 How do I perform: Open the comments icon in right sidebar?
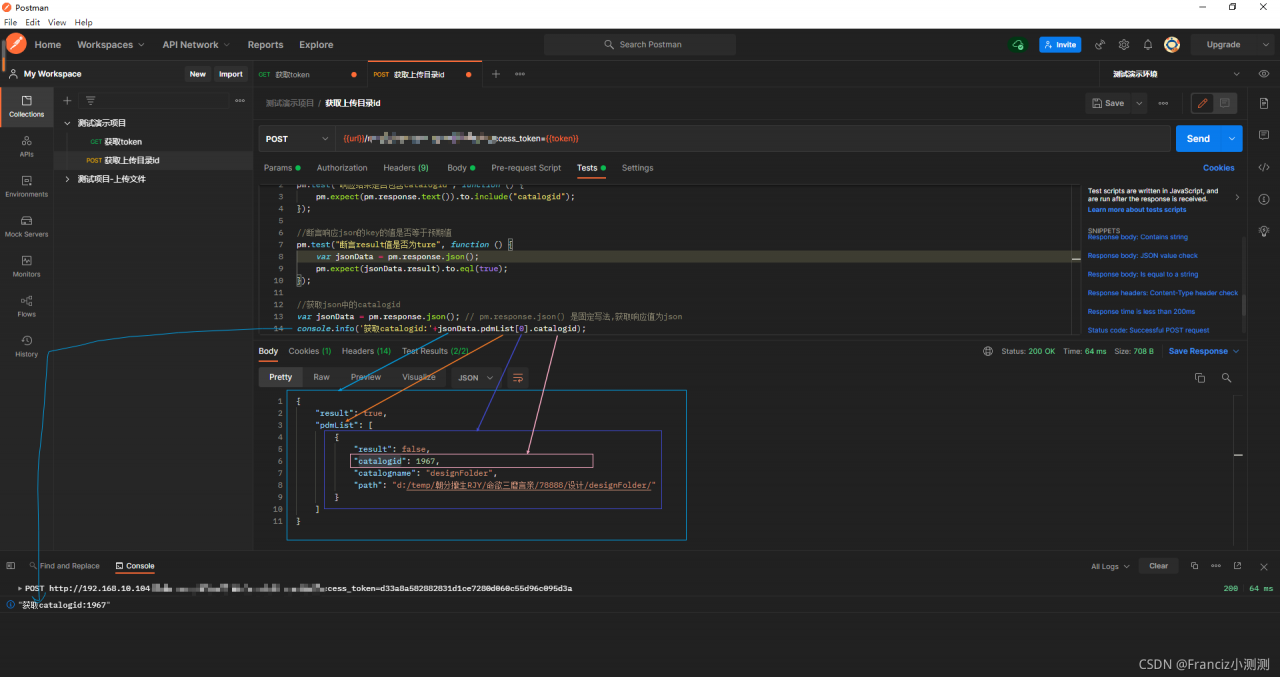(1264, 135)
